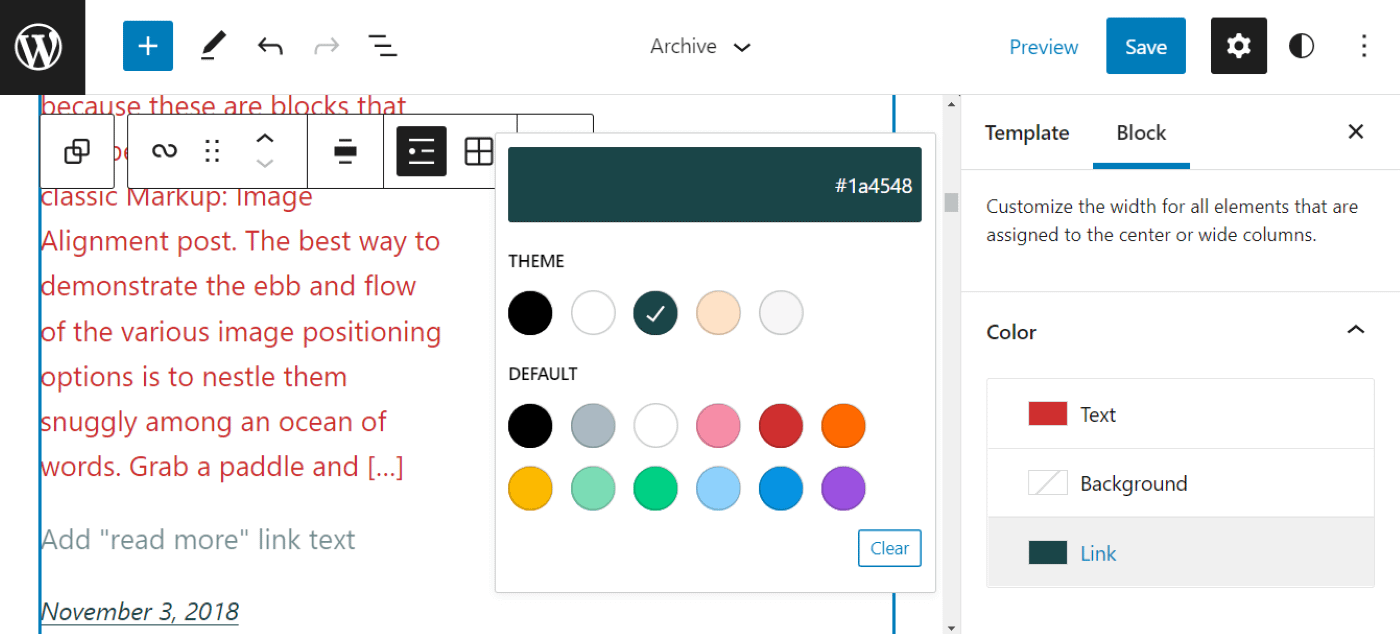Open the Archive document dropdown

click(700, 46)
